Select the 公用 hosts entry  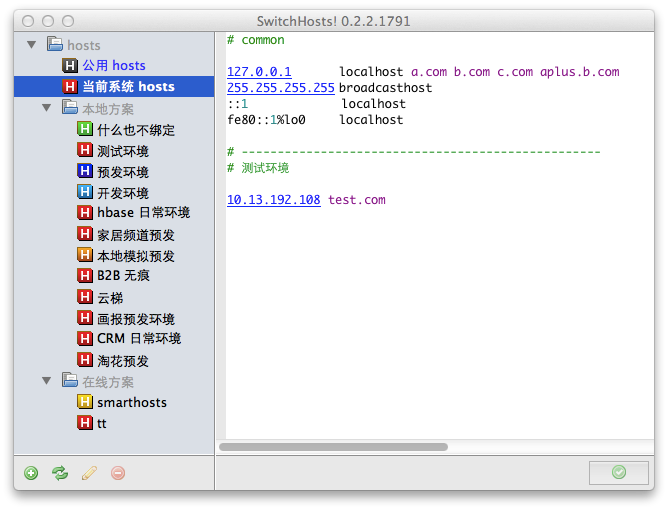(x=114, y=66)
